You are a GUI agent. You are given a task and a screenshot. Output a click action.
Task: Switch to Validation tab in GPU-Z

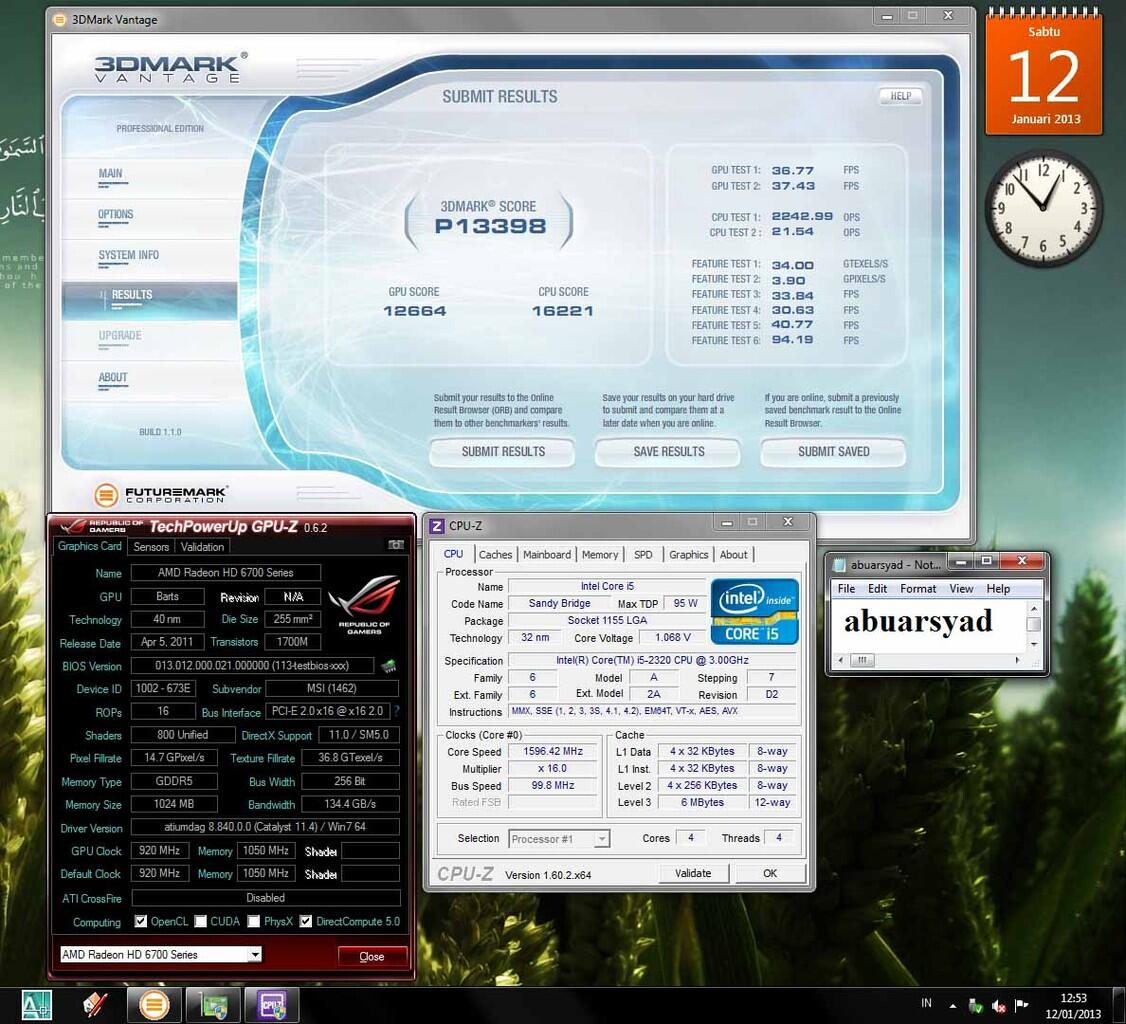(x=203, y=546)
